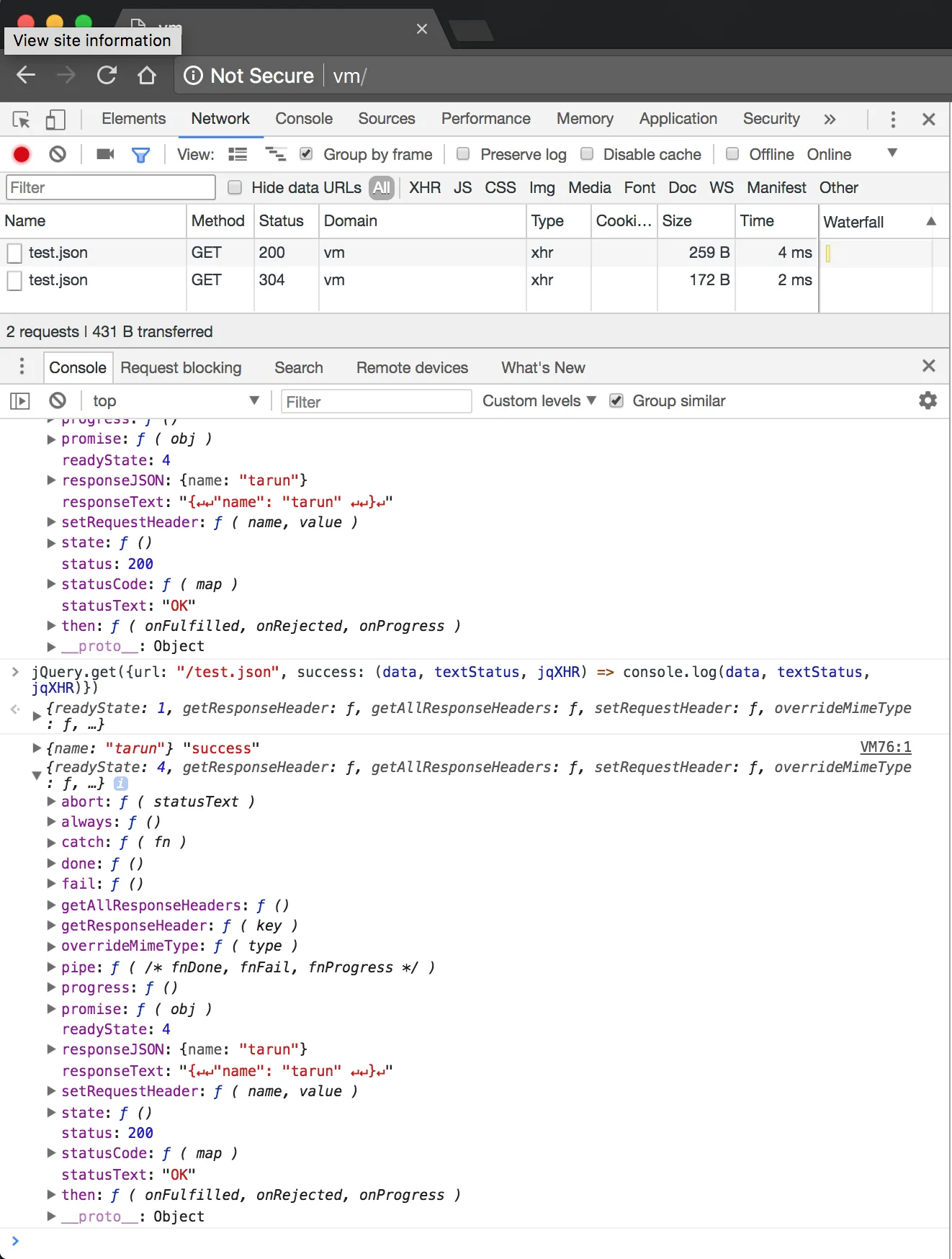The width and height of the screenshot is (952, 1259).
Task: Toggle the device toolbar
Action: click(x=55, y=120)
